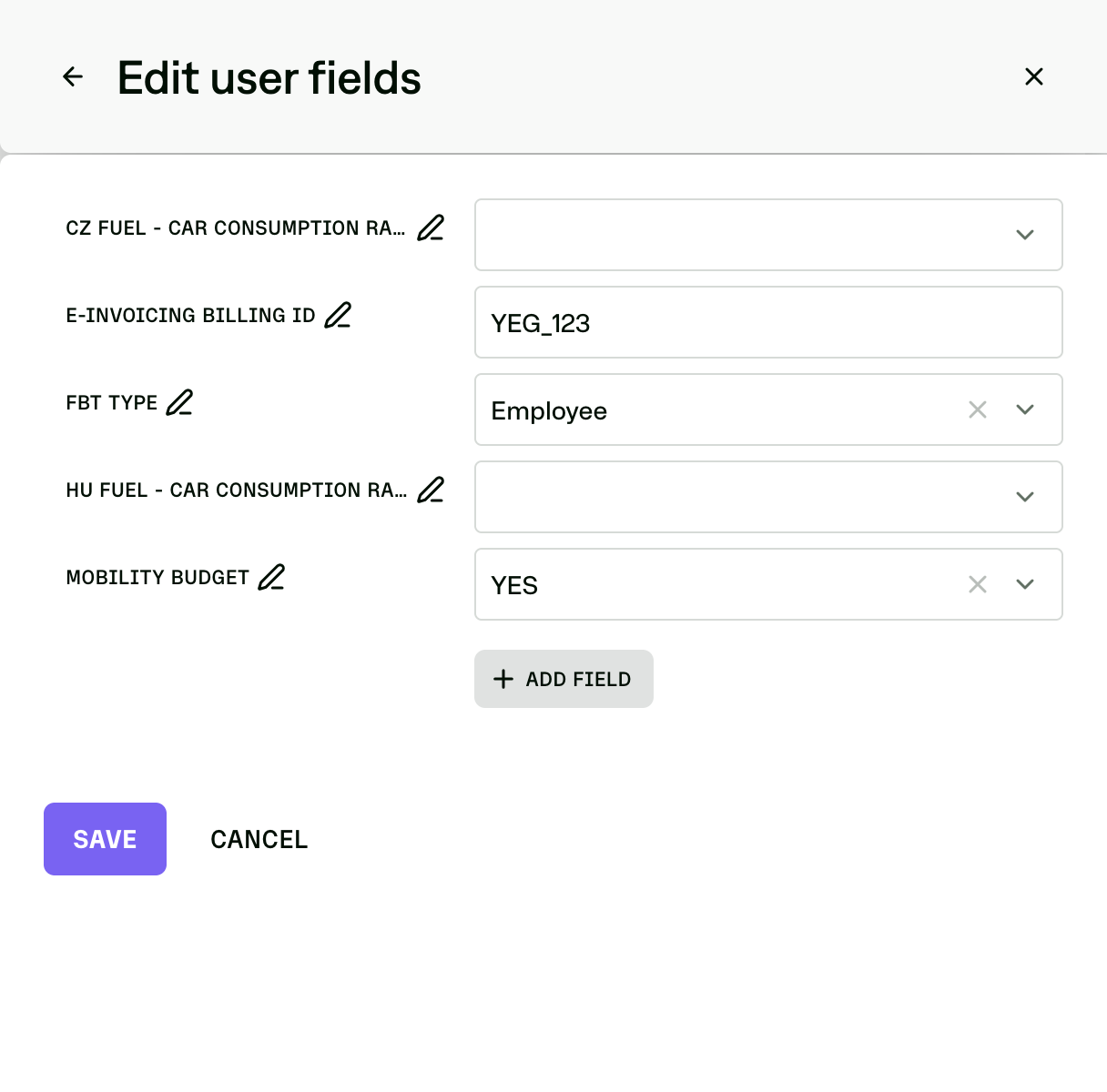
Task: Click the Mobility Budget label text
Action: (x=157, y=577)
